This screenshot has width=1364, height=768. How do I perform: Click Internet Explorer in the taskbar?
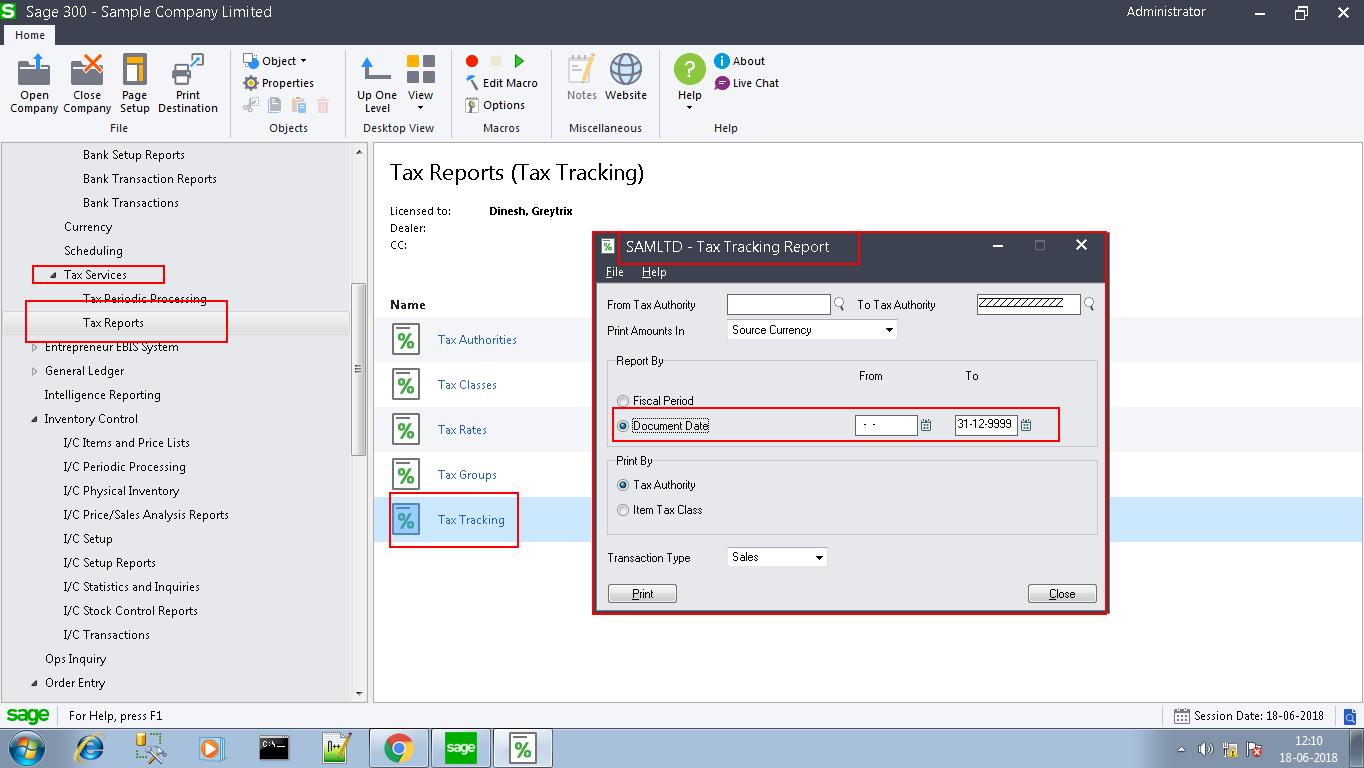click(x=91, y=748)
